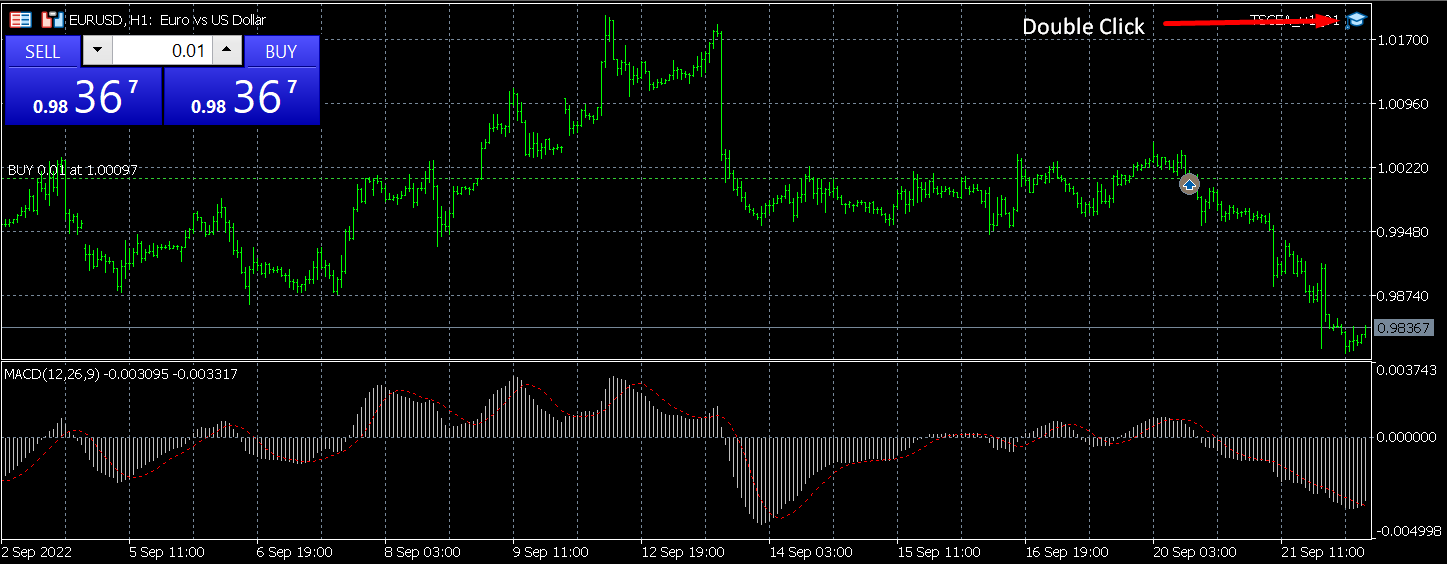The height and width of the screenshot is (564, 1447).
Task: Decrease trade volume with down arrow
Action: tap(97, 51)
